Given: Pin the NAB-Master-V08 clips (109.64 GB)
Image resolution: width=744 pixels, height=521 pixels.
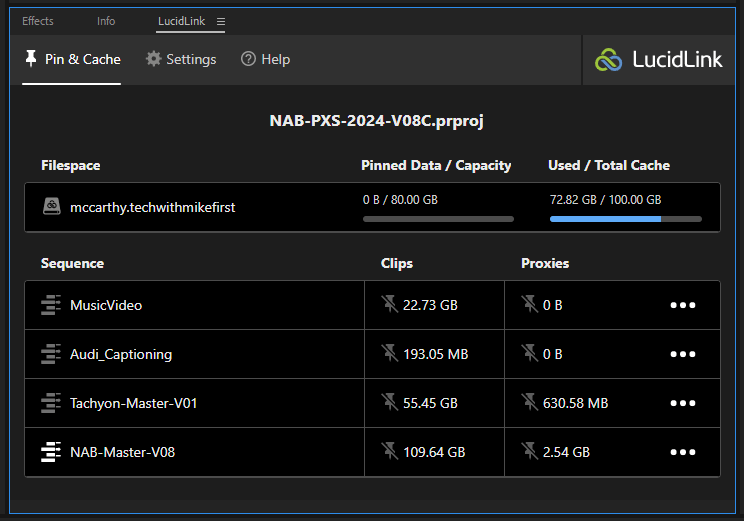Looking at the screenshot, I should pos(389,451).
